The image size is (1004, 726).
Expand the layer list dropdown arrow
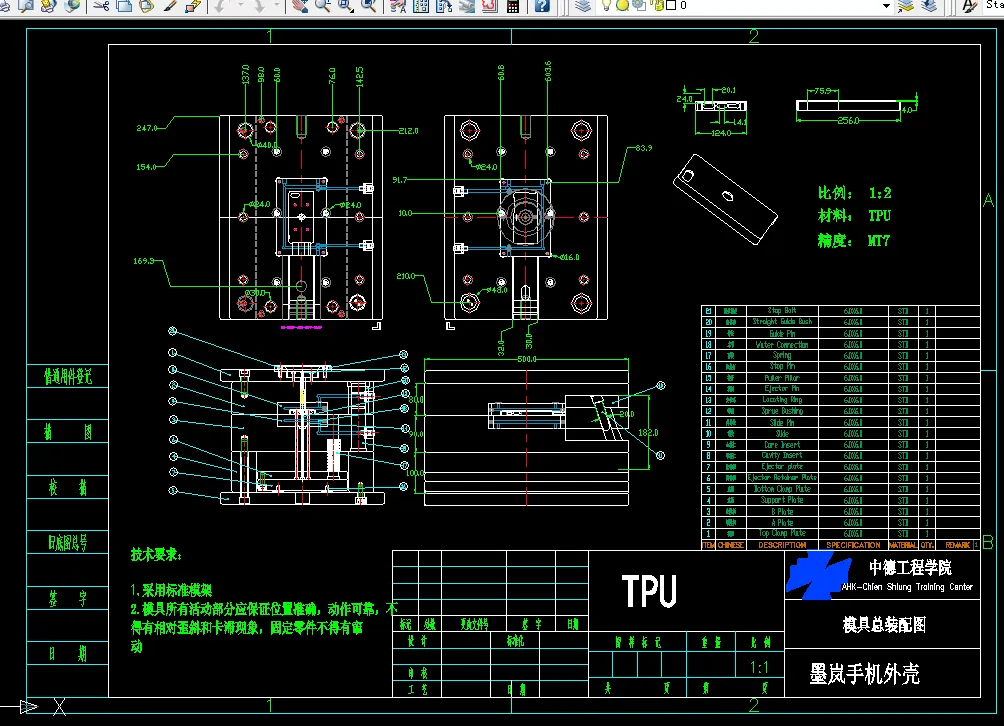click(886, 6)
